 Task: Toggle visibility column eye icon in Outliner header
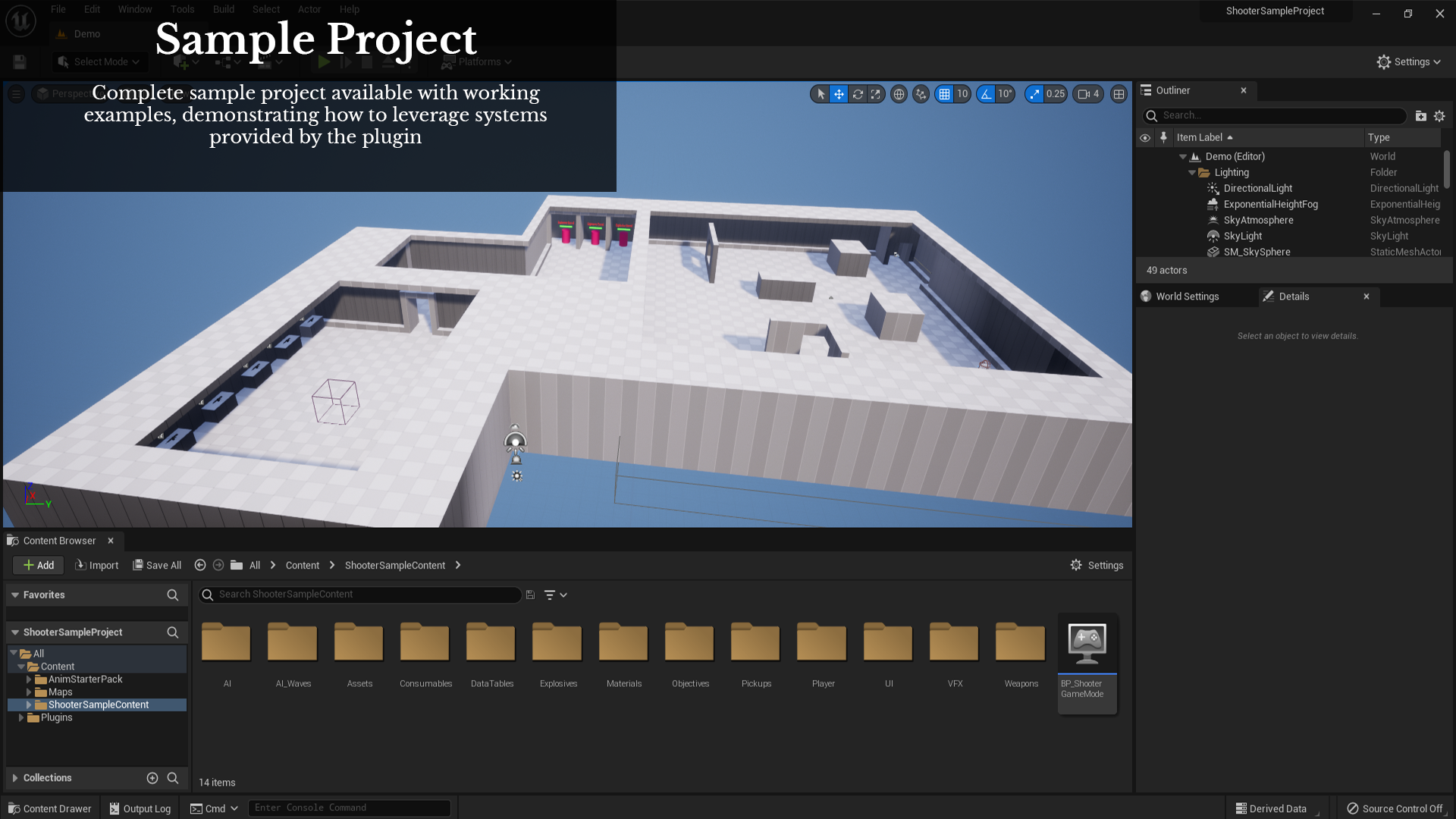[1145, 137]
